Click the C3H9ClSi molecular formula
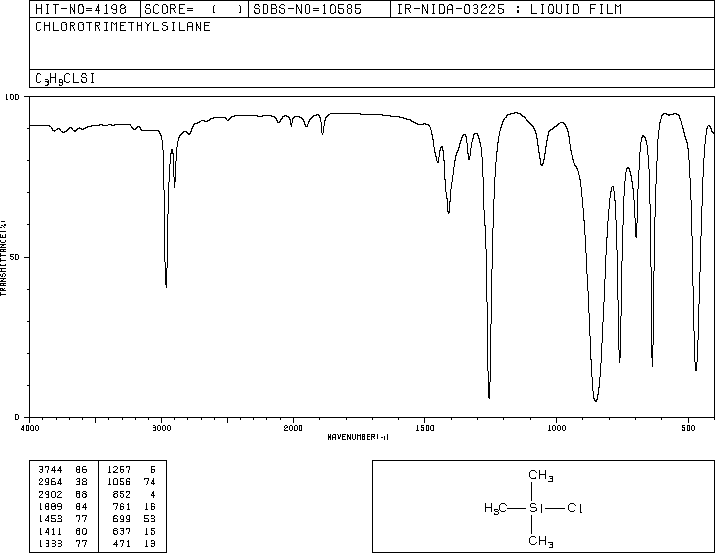Viewport: 715px width, 553px height. [x=65, y=79]
